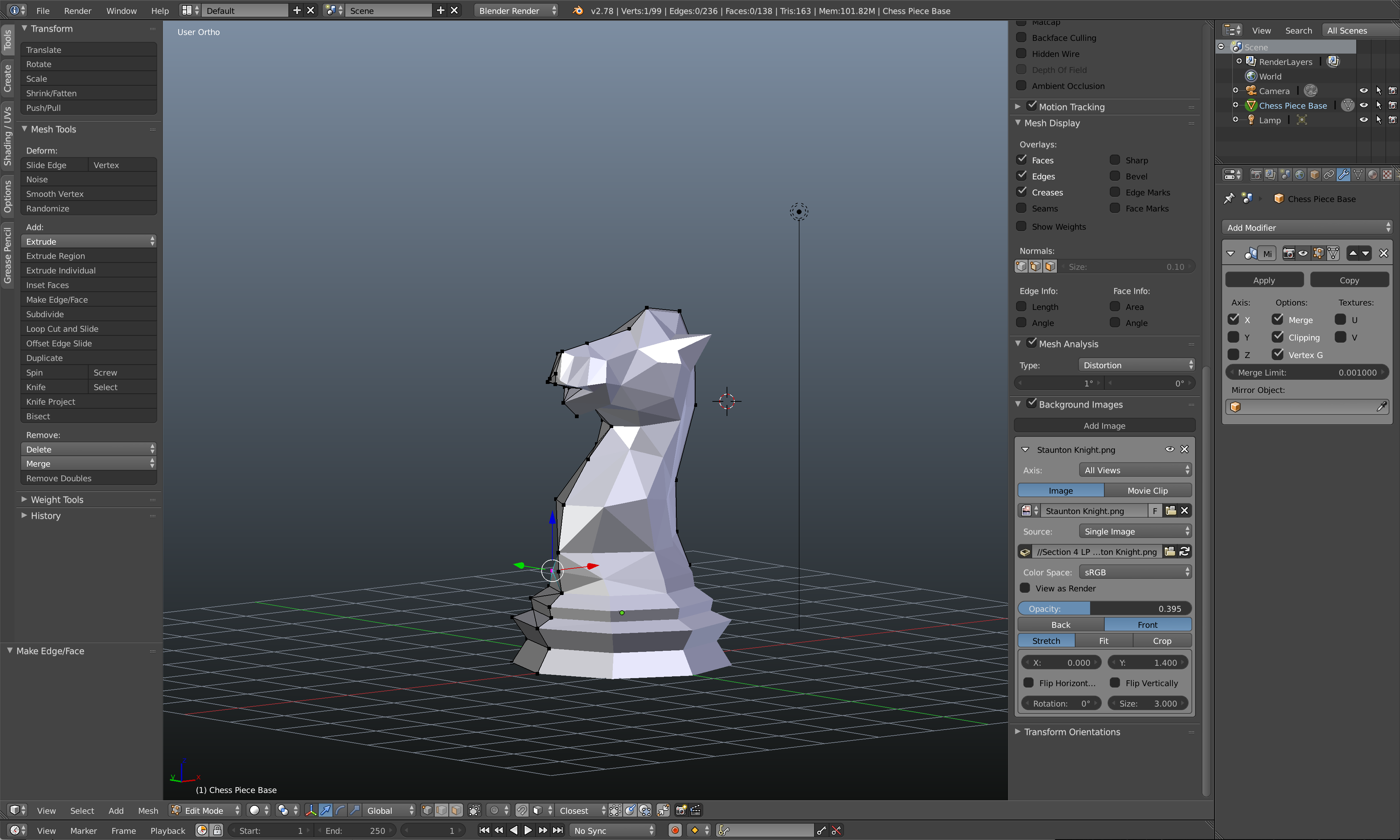Uncheck Clipping in the Mirror modifier
This screenshot has width=1400, height=840.
point(1278,337)
